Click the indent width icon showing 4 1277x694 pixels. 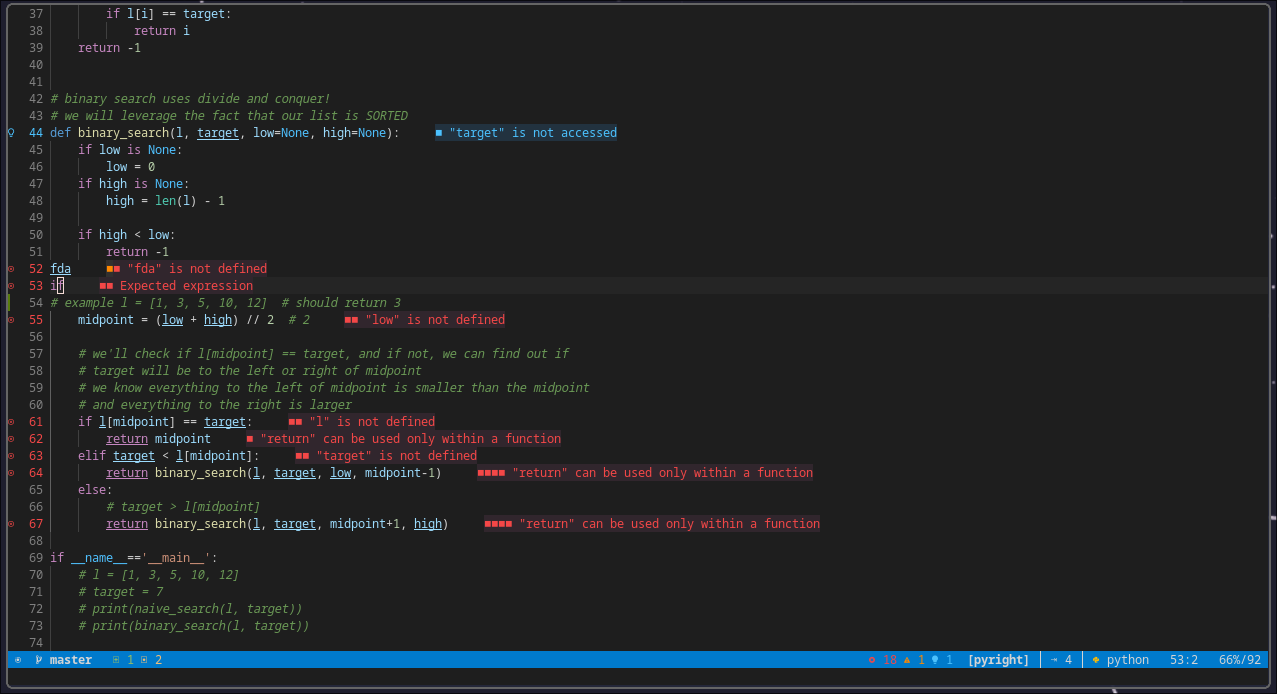1054,660
